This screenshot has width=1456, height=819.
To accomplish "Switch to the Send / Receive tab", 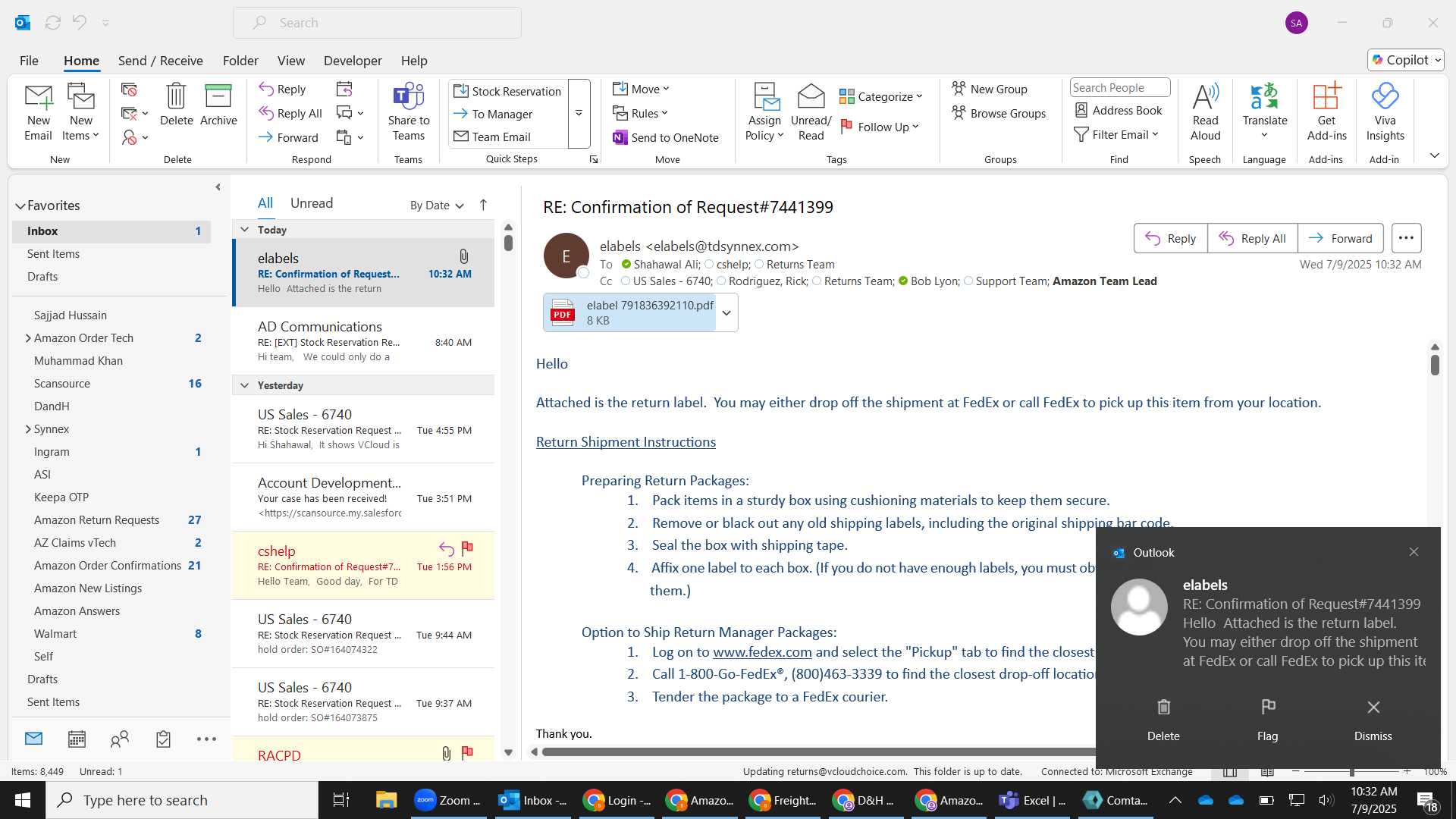I will click(160, 61).
